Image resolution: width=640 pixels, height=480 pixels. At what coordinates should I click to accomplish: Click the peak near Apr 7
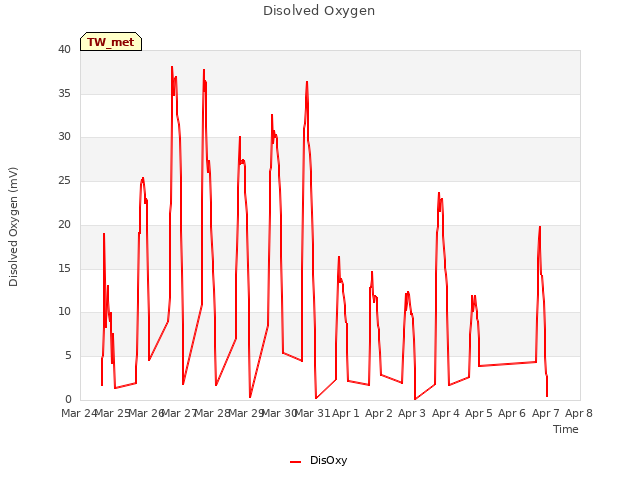tap(540, 227)
